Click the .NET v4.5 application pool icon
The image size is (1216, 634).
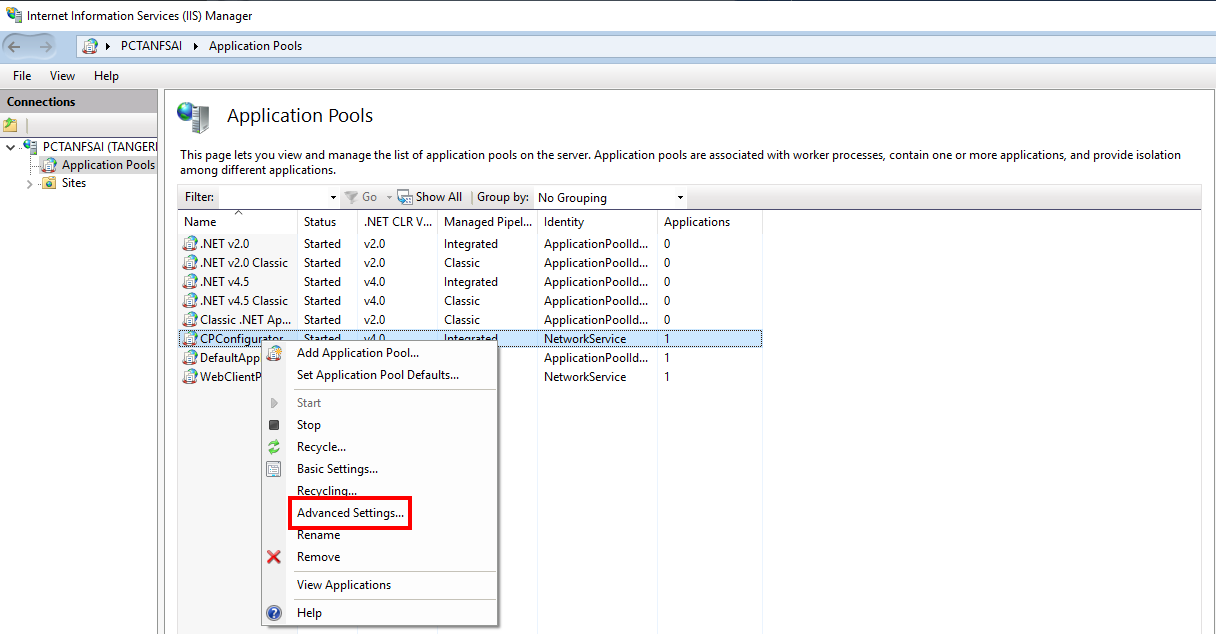click(190, 282)
